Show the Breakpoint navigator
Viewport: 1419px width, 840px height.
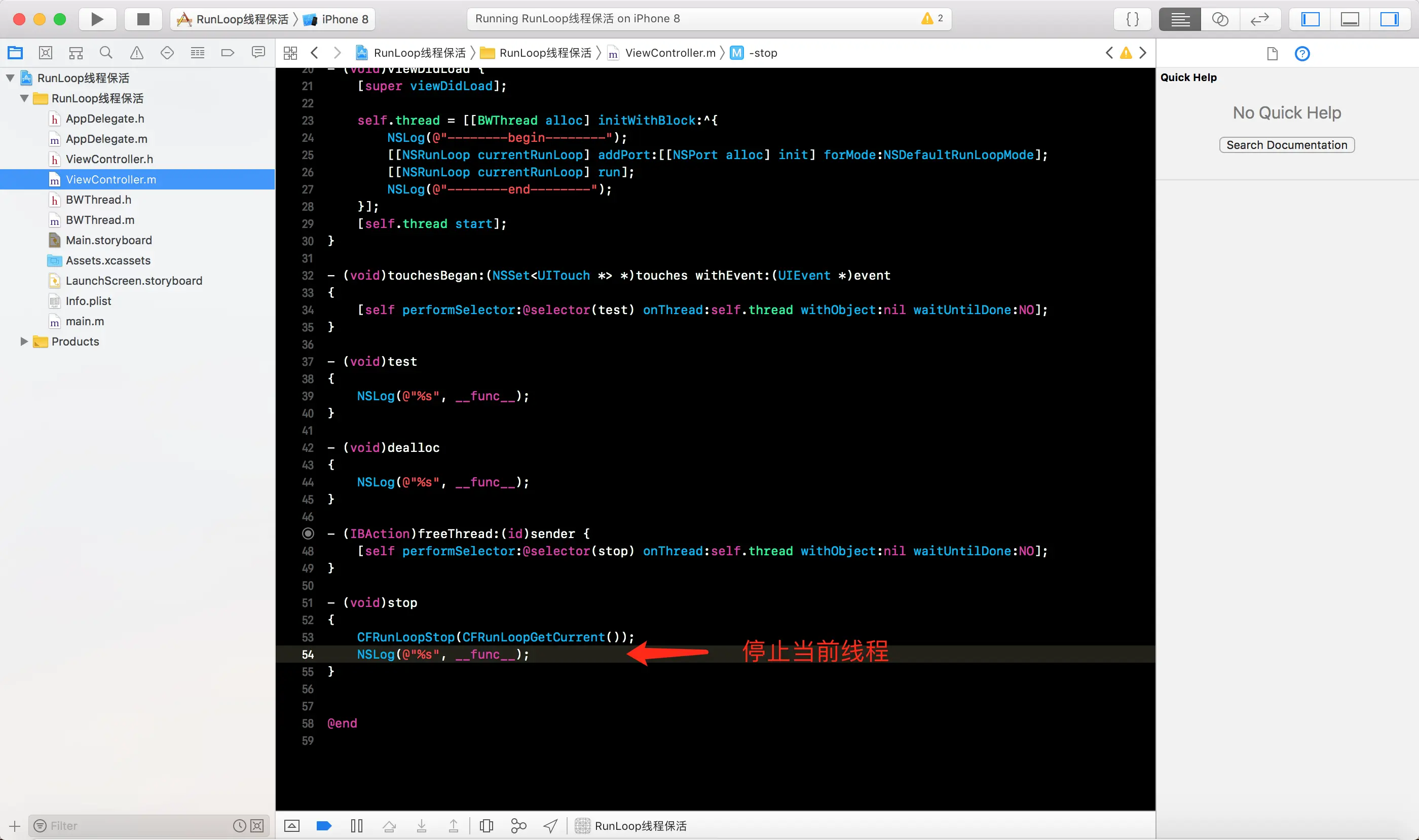(228, 53)
